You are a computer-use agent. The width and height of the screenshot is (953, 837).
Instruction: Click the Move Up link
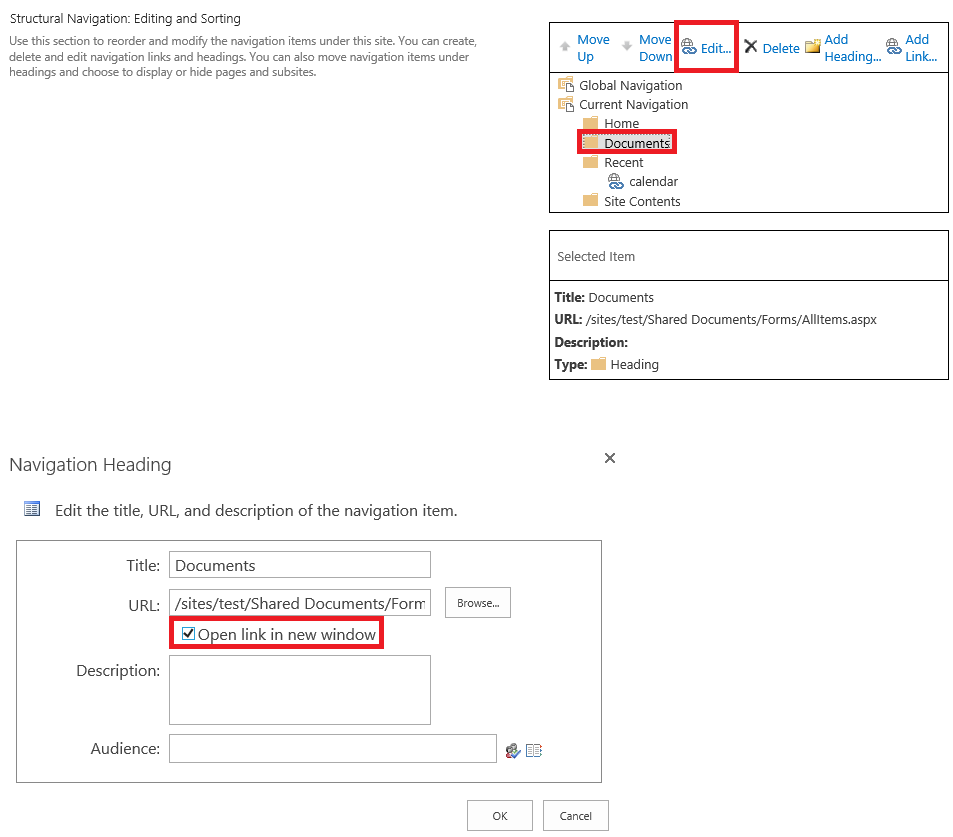[x=593, y=47]
